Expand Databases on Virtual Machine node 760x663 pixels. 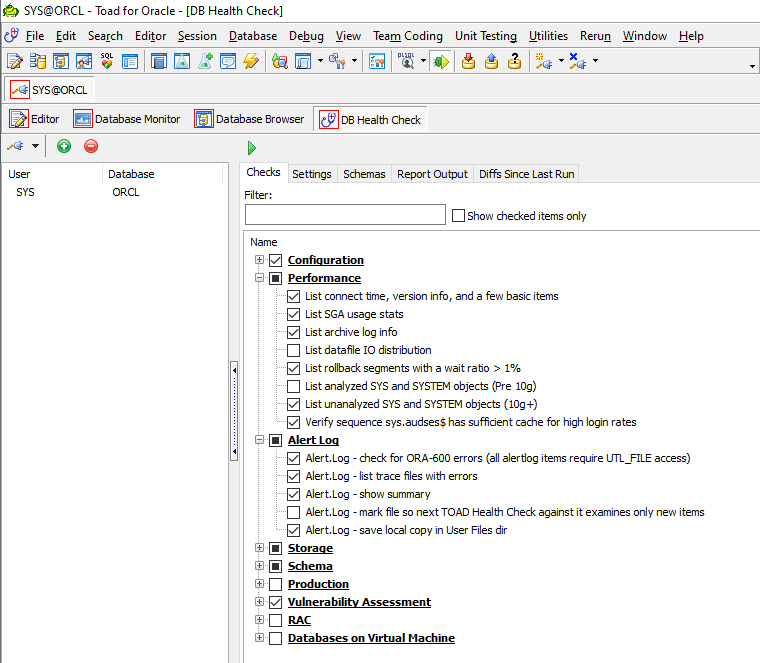(x=259, y=637)
